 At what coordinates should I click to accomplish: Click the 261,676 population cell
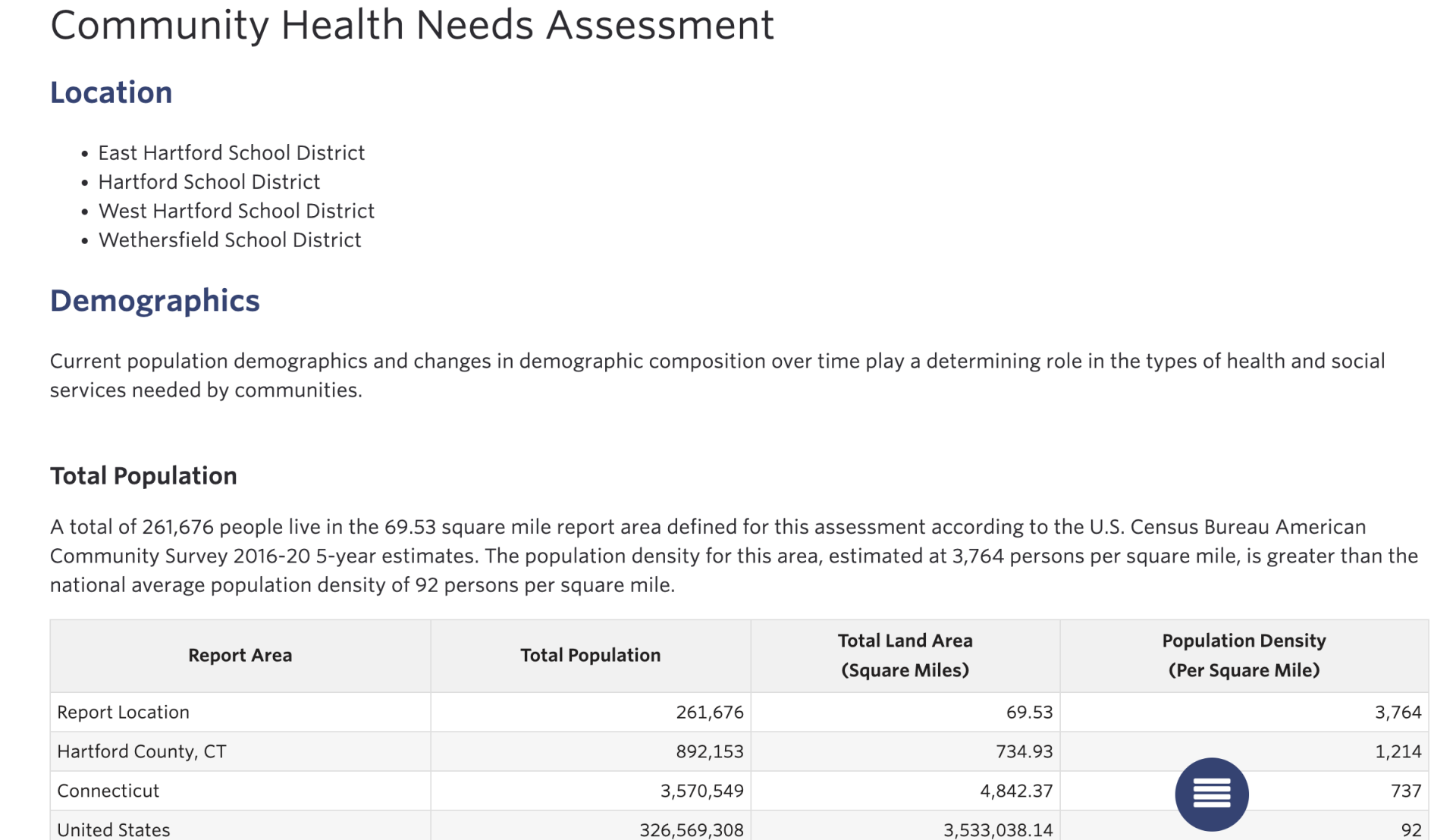[709, 713]
